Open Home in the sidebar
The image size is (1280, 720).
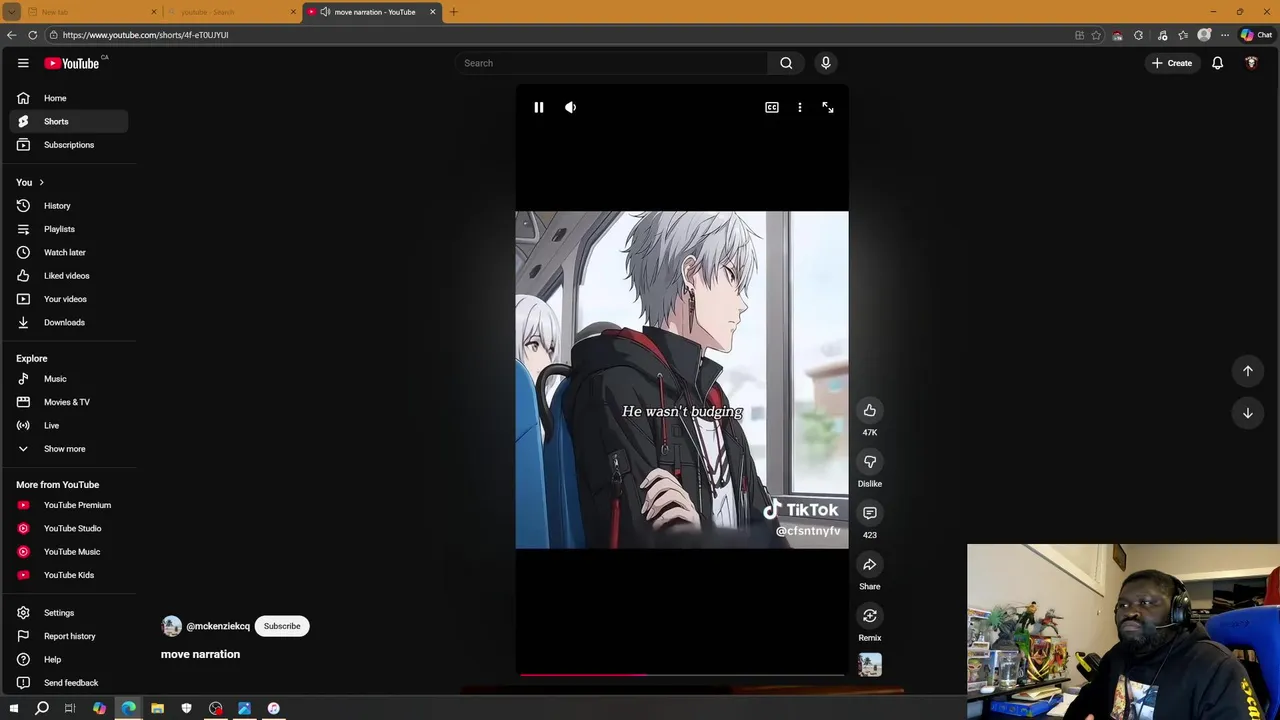(x=69, y=98)
